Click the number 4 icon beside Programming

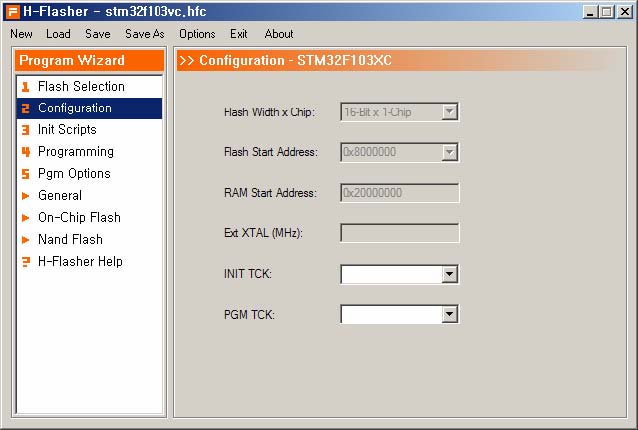[x=26, y=152]
